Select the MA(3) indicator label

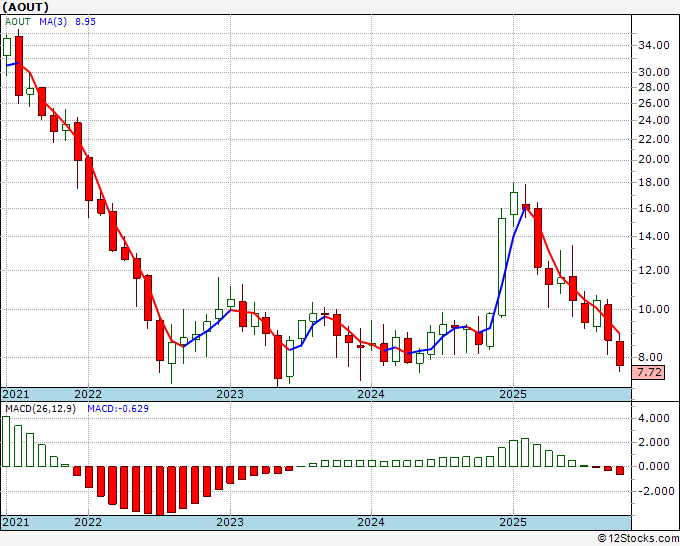(x=53, y=22)
